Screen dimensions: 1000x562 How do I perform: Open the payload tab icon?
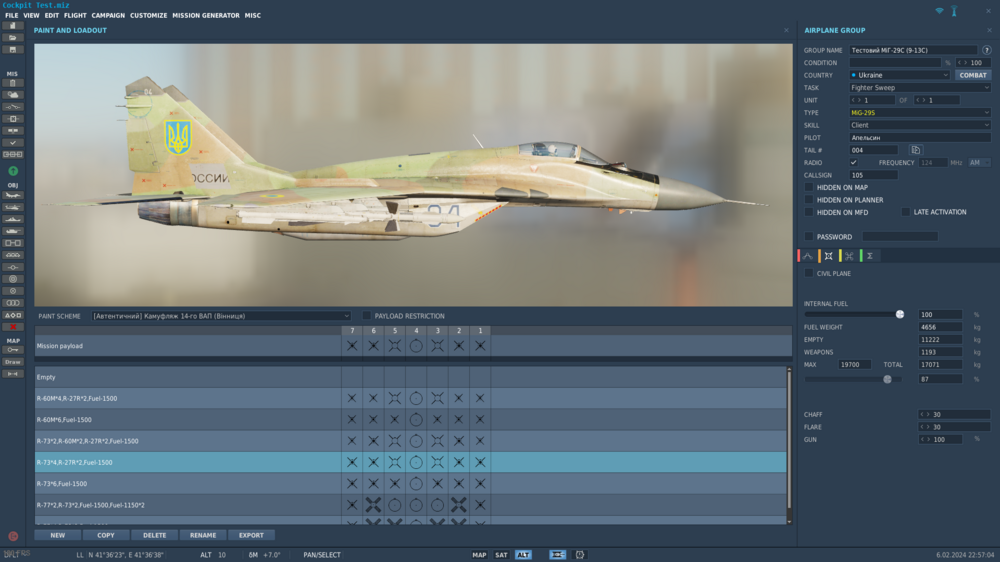[x=828, y=256]
